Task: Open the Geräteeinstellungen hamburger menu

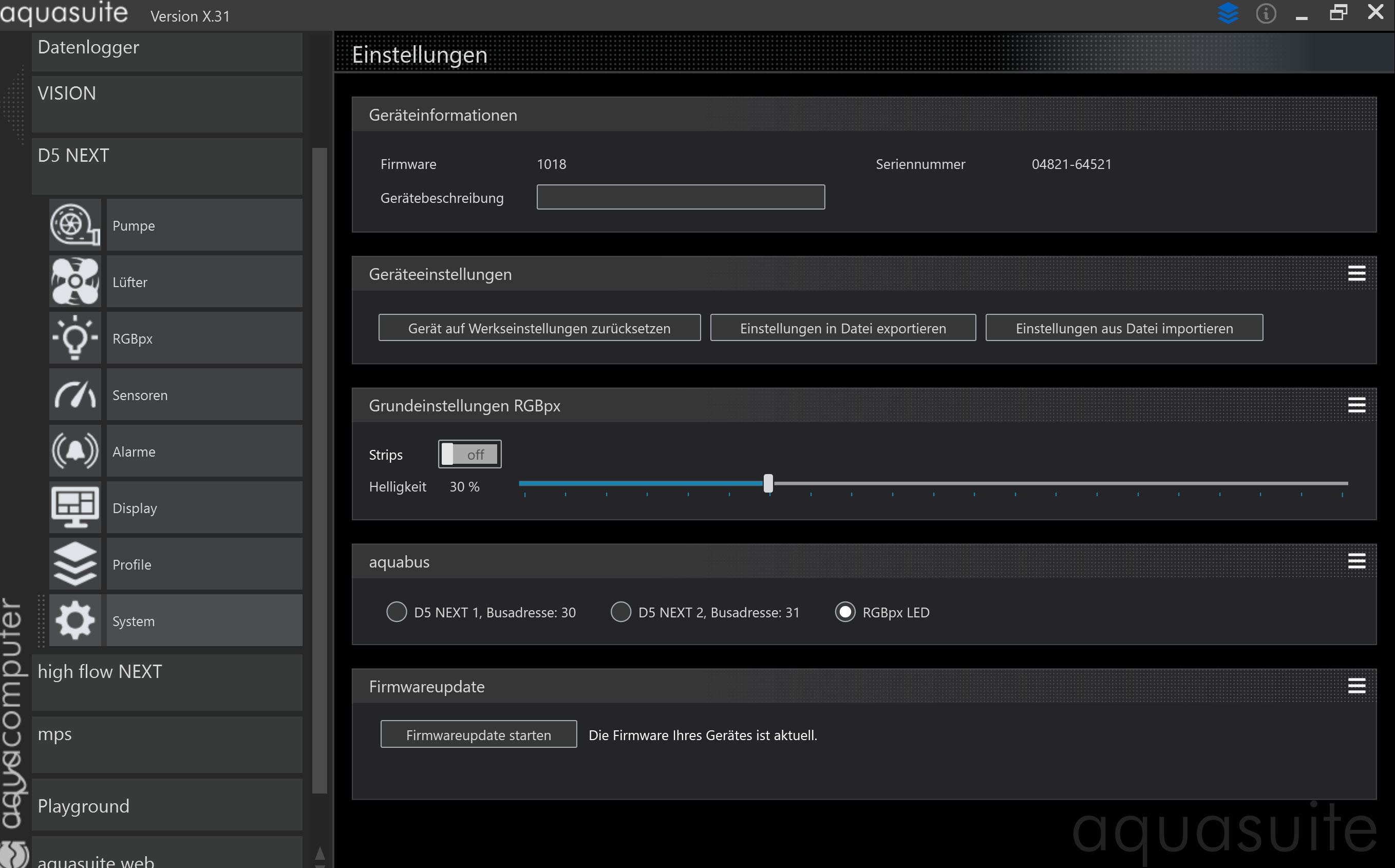Action: pyautogui.click(x=1356, y=274)
